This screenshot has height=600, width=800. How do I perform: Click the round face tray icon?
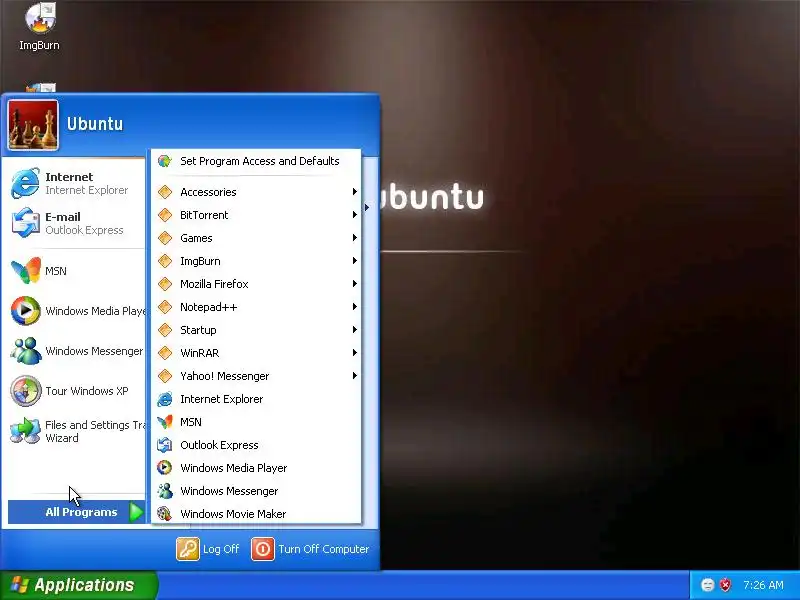pyautogui.click(x=707, y=585)
